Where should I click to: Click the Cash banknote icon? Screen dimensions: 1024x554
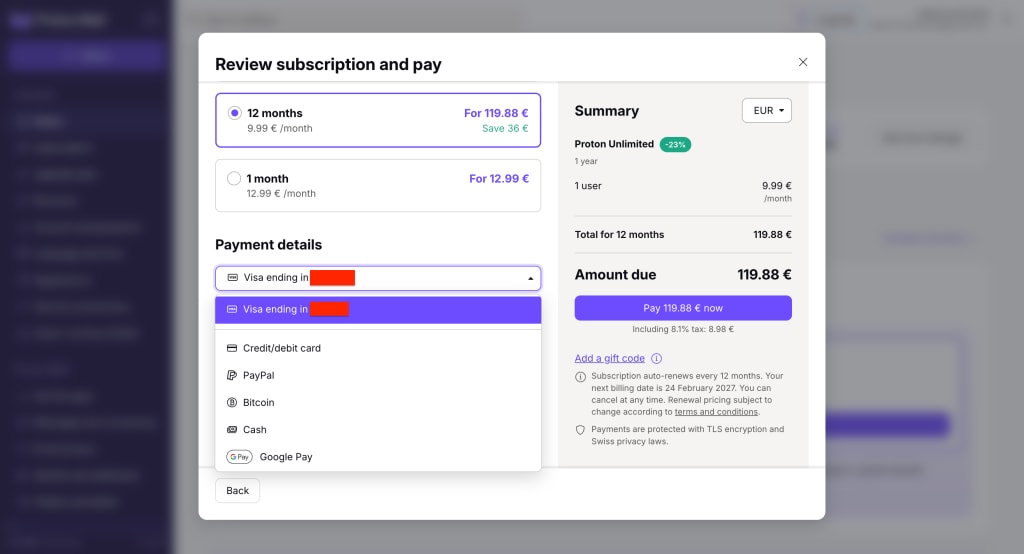tap(232, 430)
